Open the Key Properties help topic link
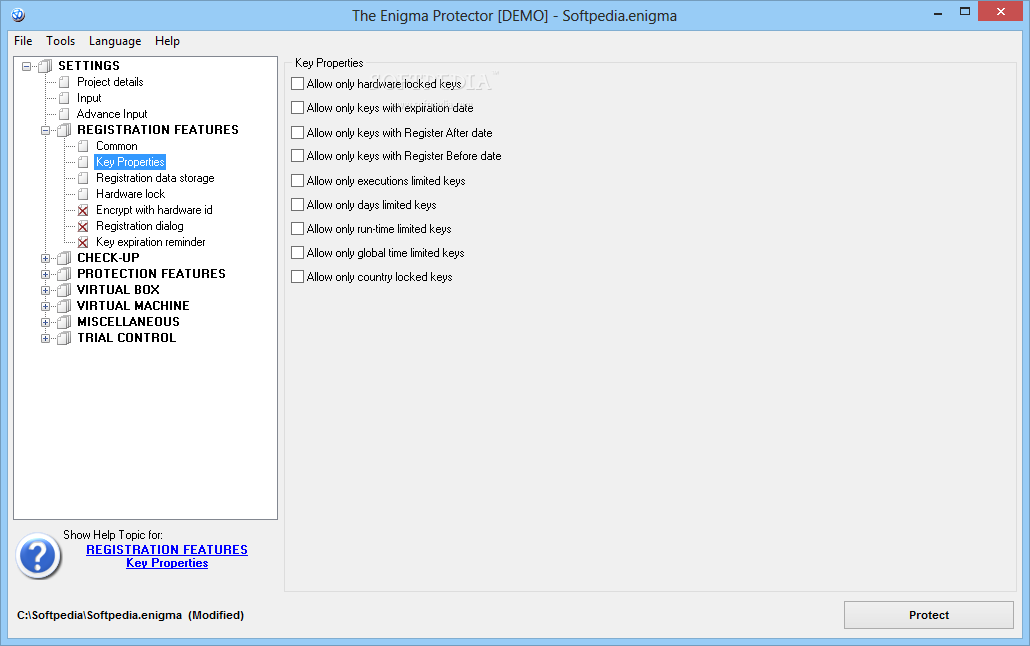 (x=167, y=563)
